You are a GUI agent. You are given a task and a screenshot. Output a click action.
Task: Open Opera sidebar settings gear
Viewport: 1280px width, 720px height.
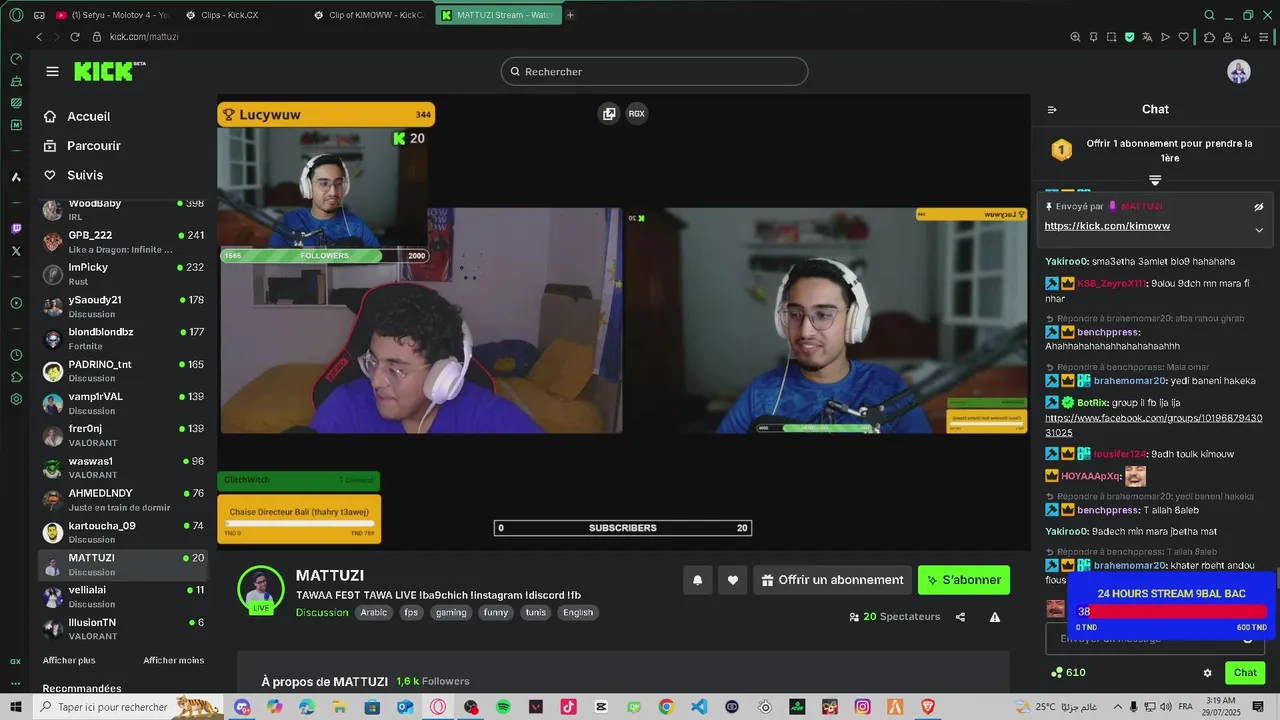[16, 399]
